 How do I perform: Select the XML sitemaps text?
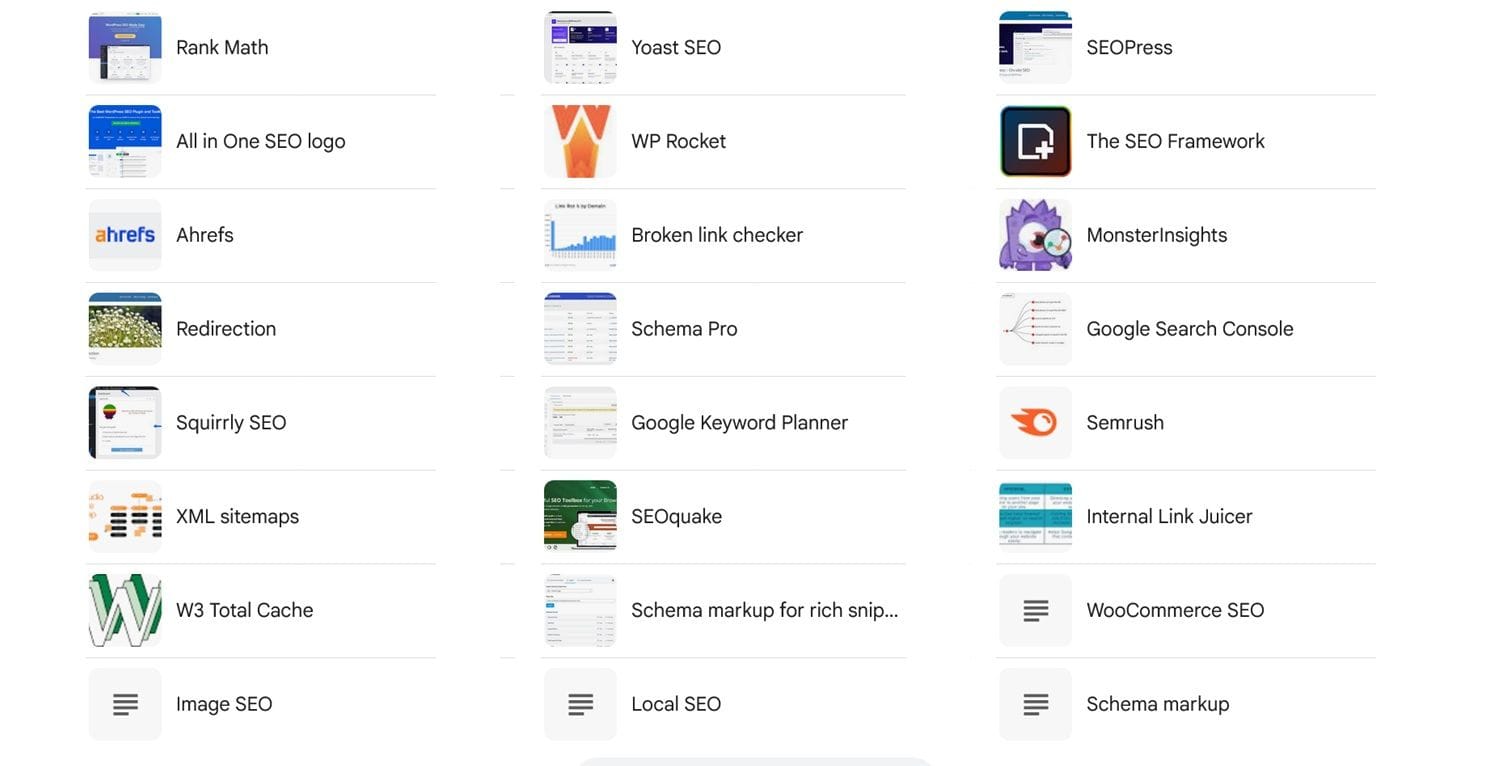click(237, 517)
